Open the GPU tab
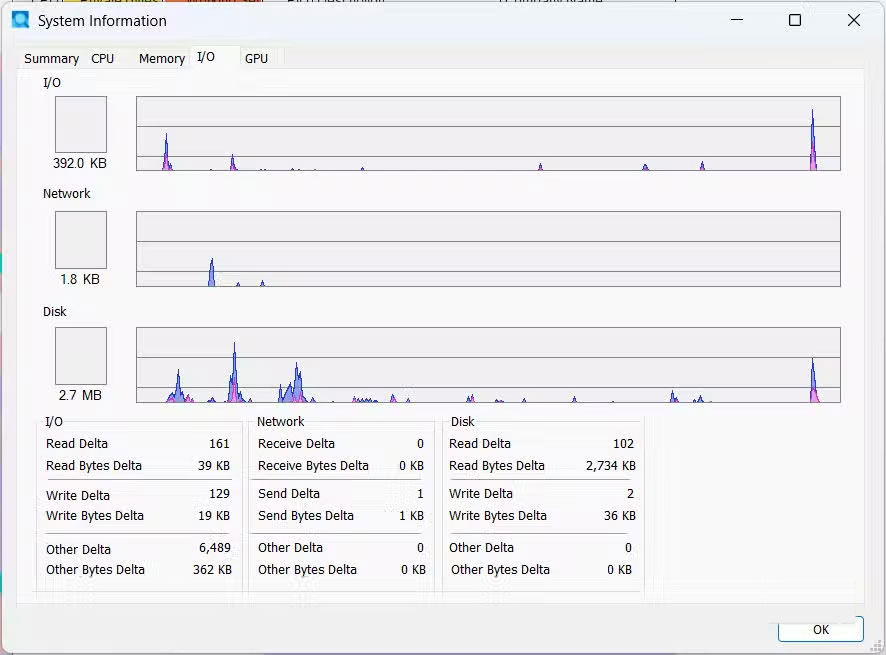 257,58
